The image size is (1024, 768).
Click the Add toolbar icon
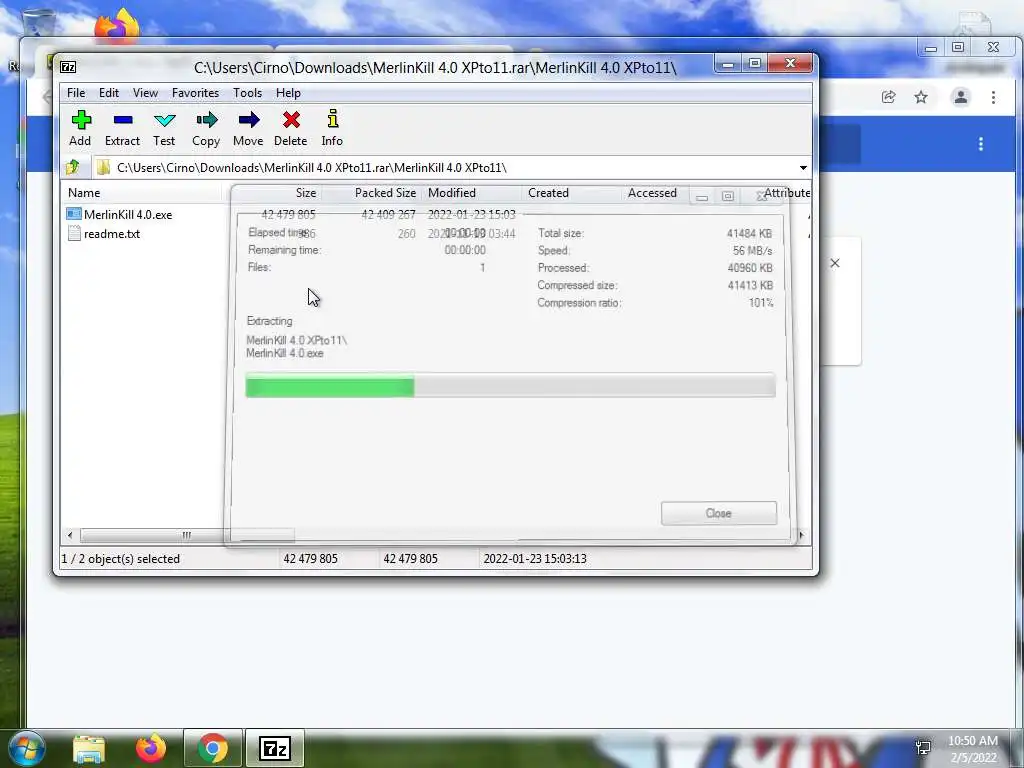81,120
